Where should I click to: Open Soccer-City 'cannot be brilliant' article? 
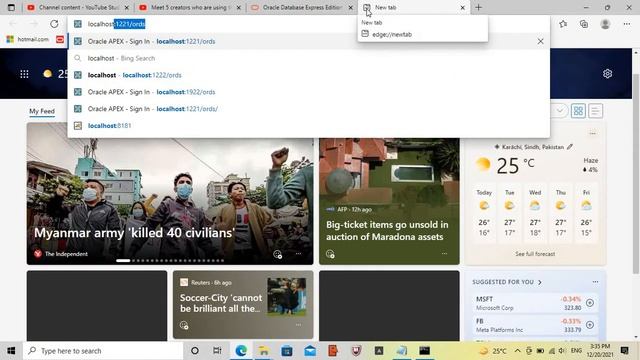[221, 303]
